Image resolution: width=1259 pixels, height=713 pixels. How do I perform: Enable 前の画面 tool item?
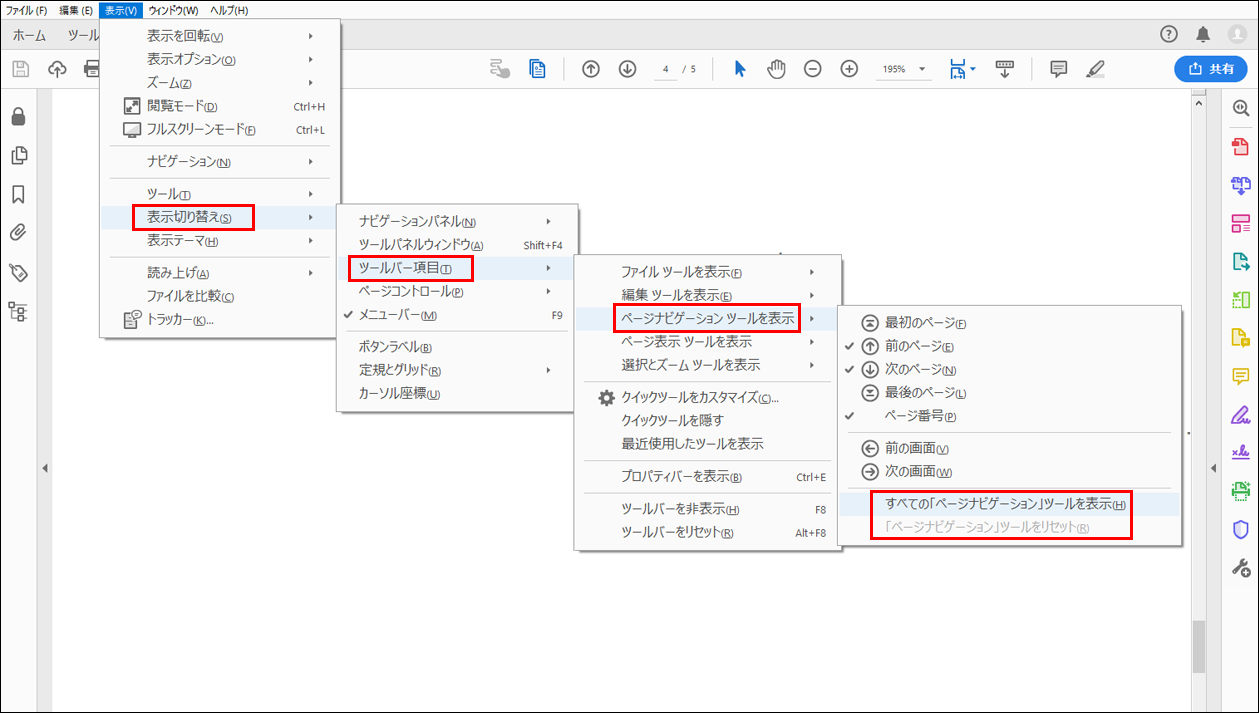tap(1009, 449)
